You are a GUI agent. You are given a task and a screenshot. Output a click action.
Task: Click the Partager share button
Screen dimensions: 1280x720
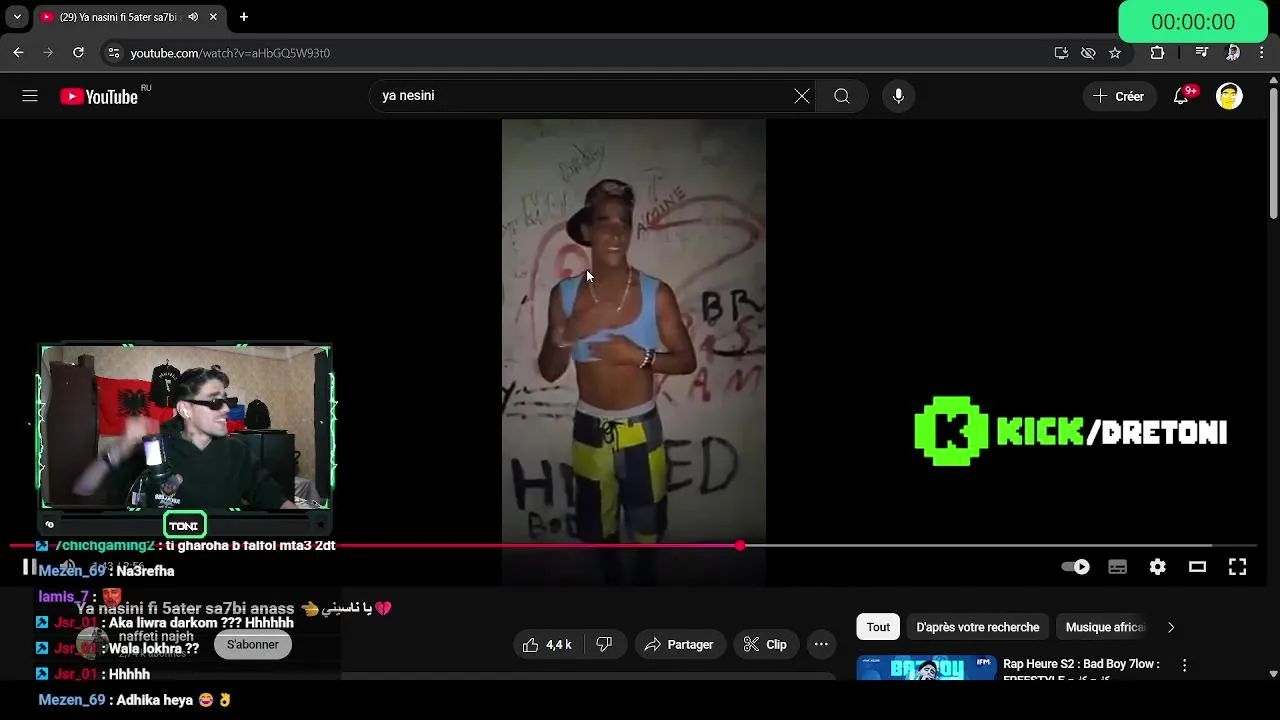pyautogui.click(x=678, y=645)
